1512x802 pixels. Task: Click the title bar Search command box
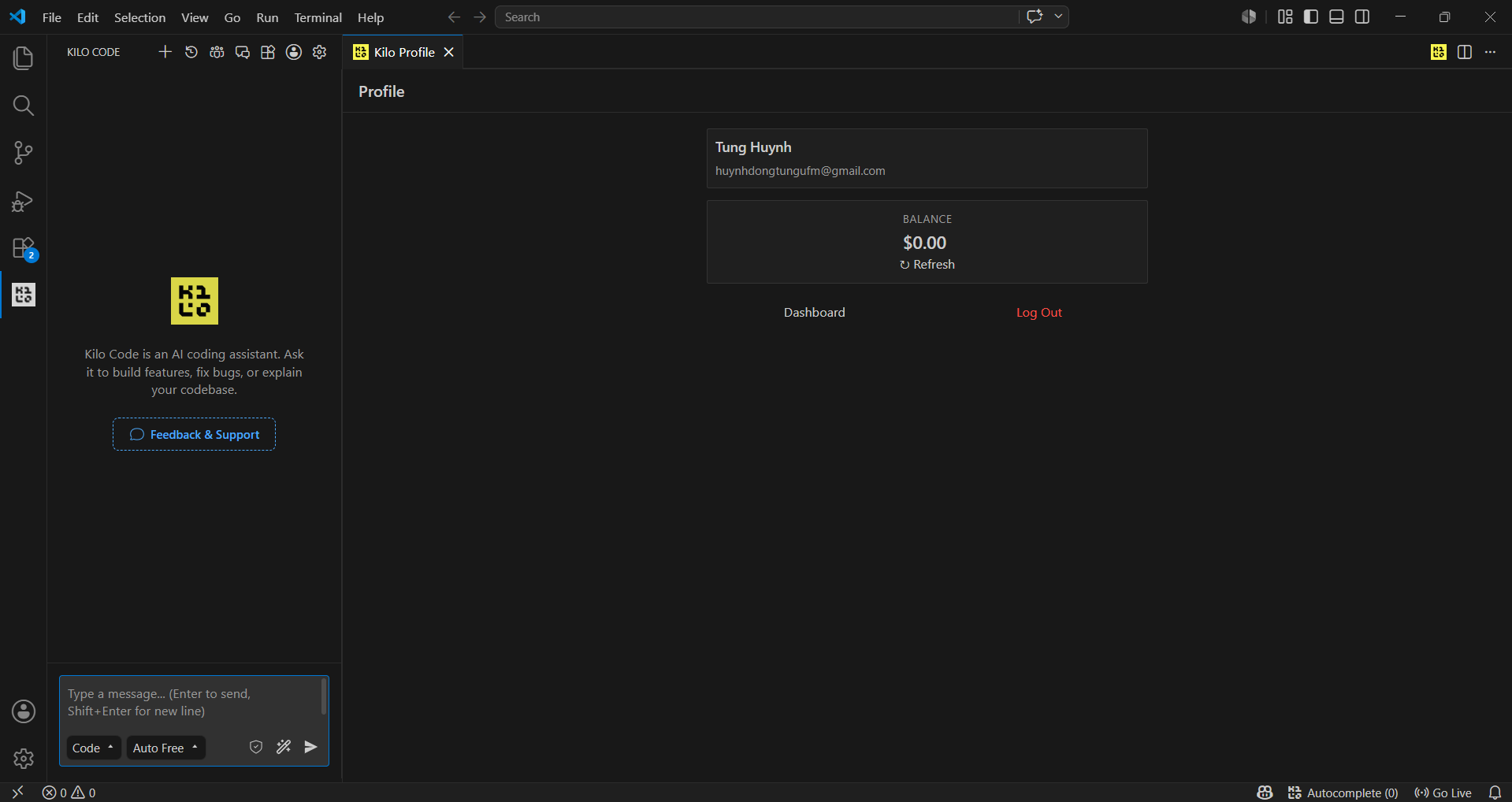pos(756,17)
